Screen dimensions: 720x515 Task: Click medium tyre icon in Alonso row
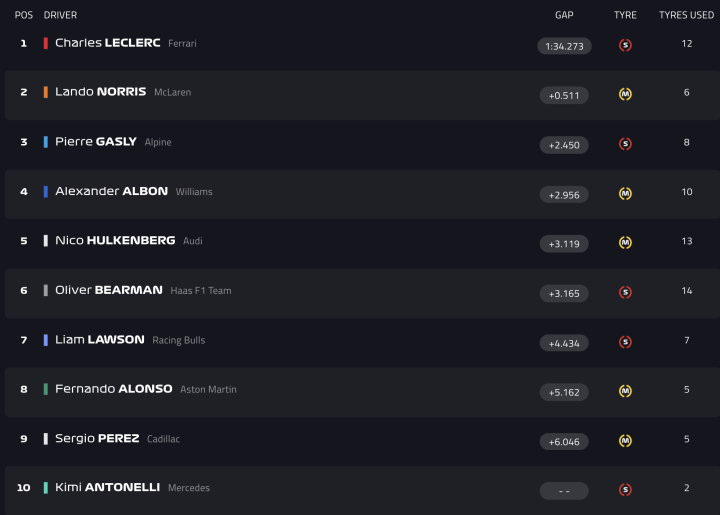(x=625, y=391)
